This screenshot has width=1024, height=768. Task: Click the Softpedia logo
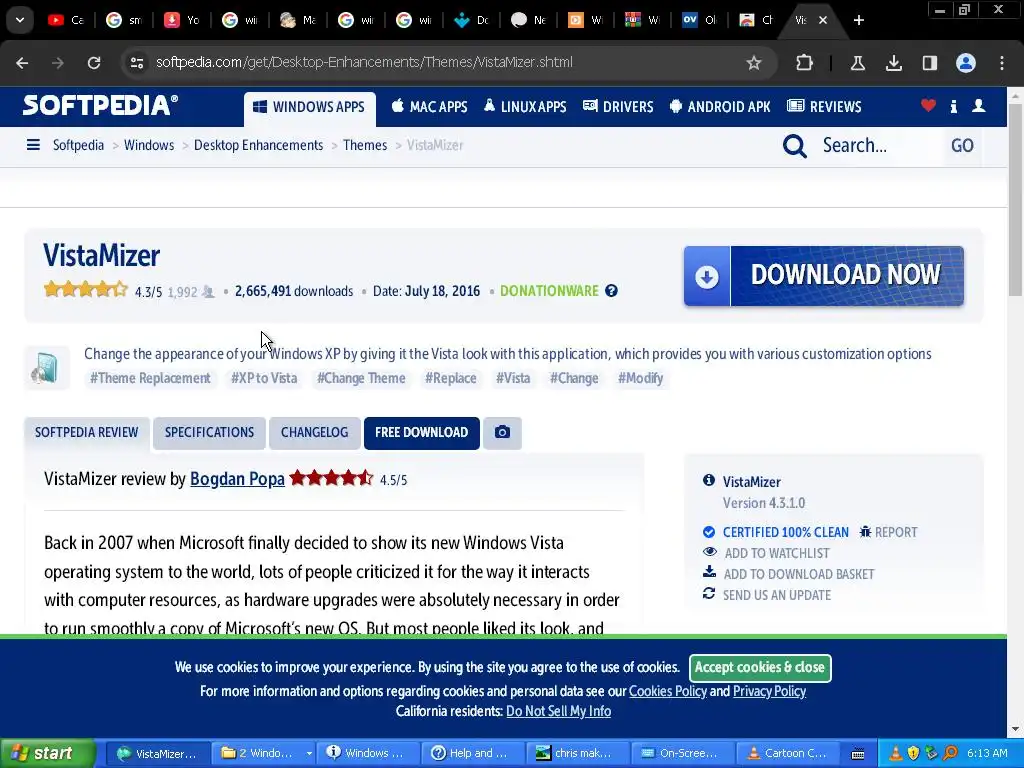coord(100,106)
